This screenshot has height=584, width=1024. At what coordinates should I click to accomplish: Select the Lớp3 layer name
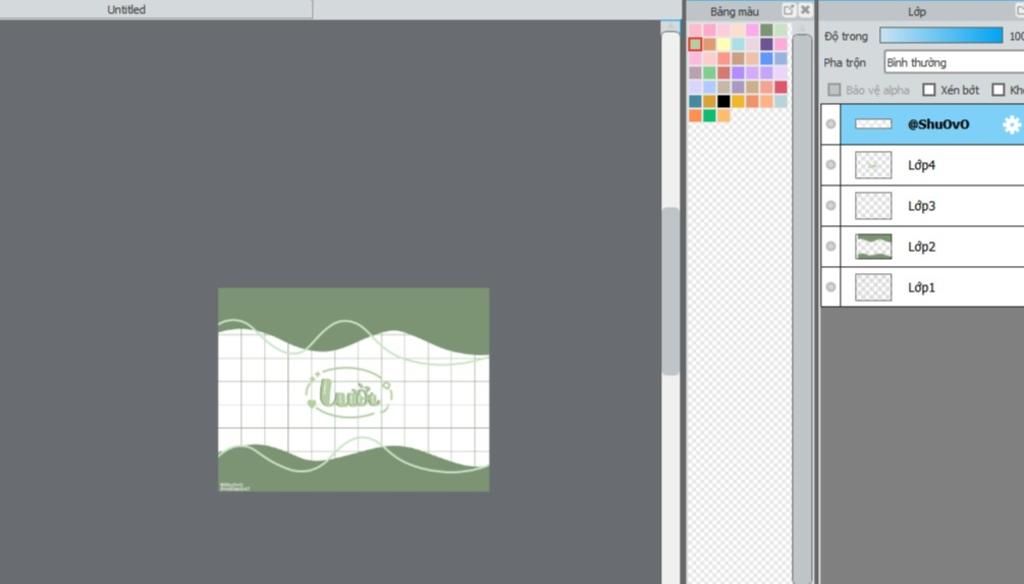coord(921,206)
